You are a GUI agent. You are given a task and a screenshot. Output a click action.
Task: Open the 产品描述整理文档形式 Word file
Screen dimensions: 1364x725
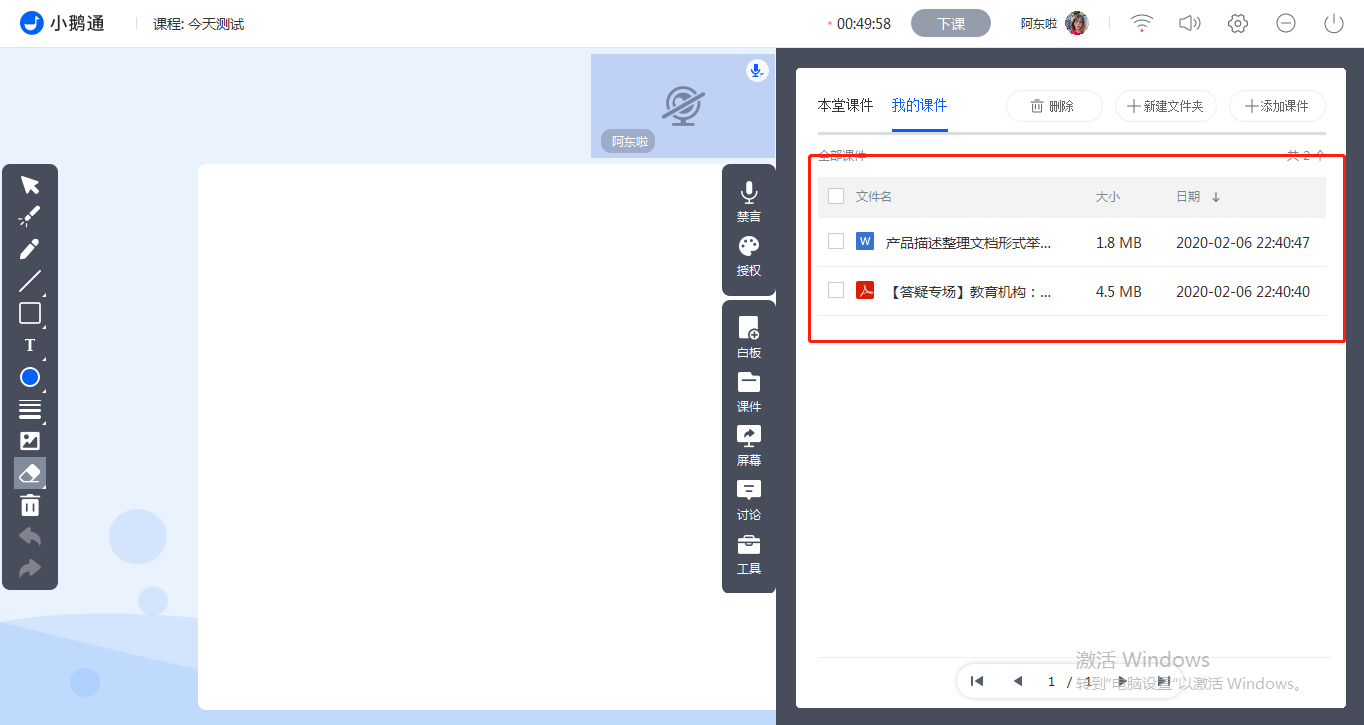tap(968, 242)
